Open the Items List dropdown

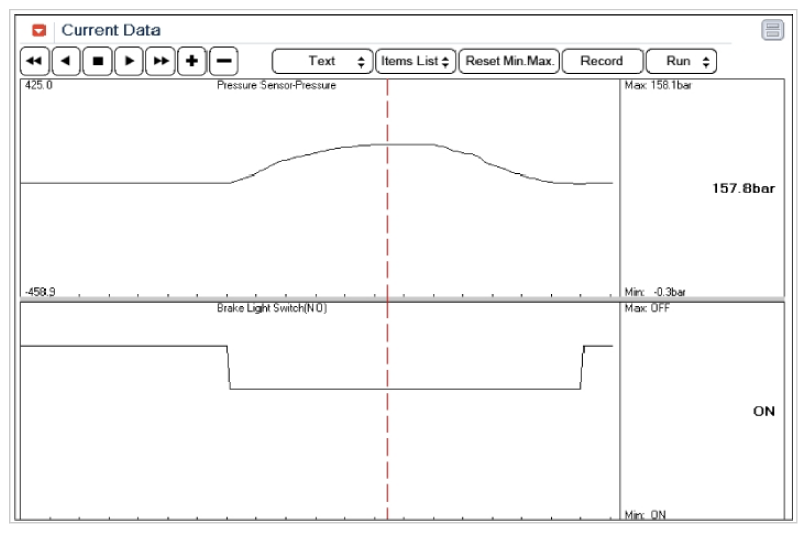pos(415,62)
